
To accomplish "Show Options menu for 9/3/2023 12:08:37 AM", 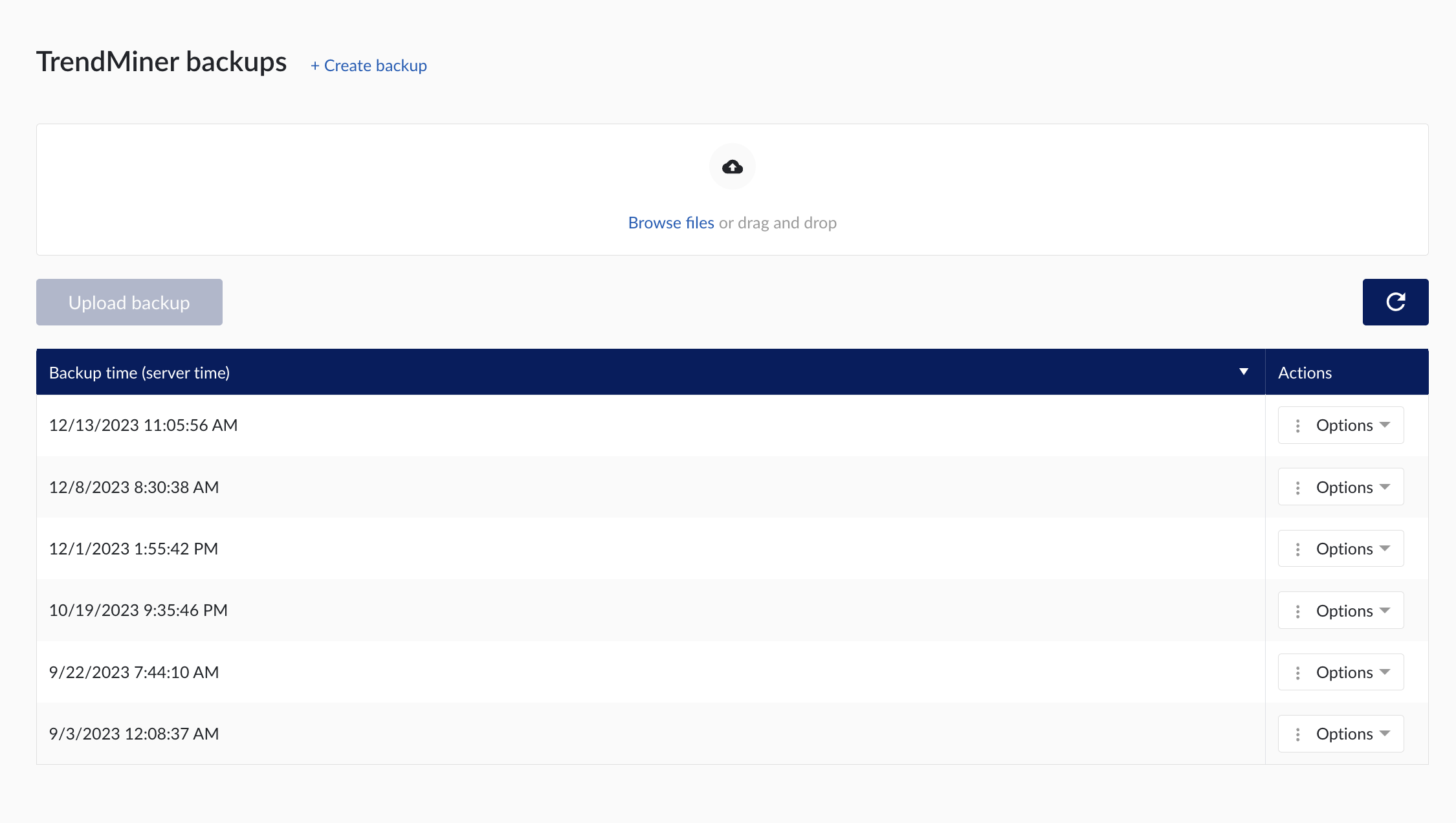I will pos(1341,734).
